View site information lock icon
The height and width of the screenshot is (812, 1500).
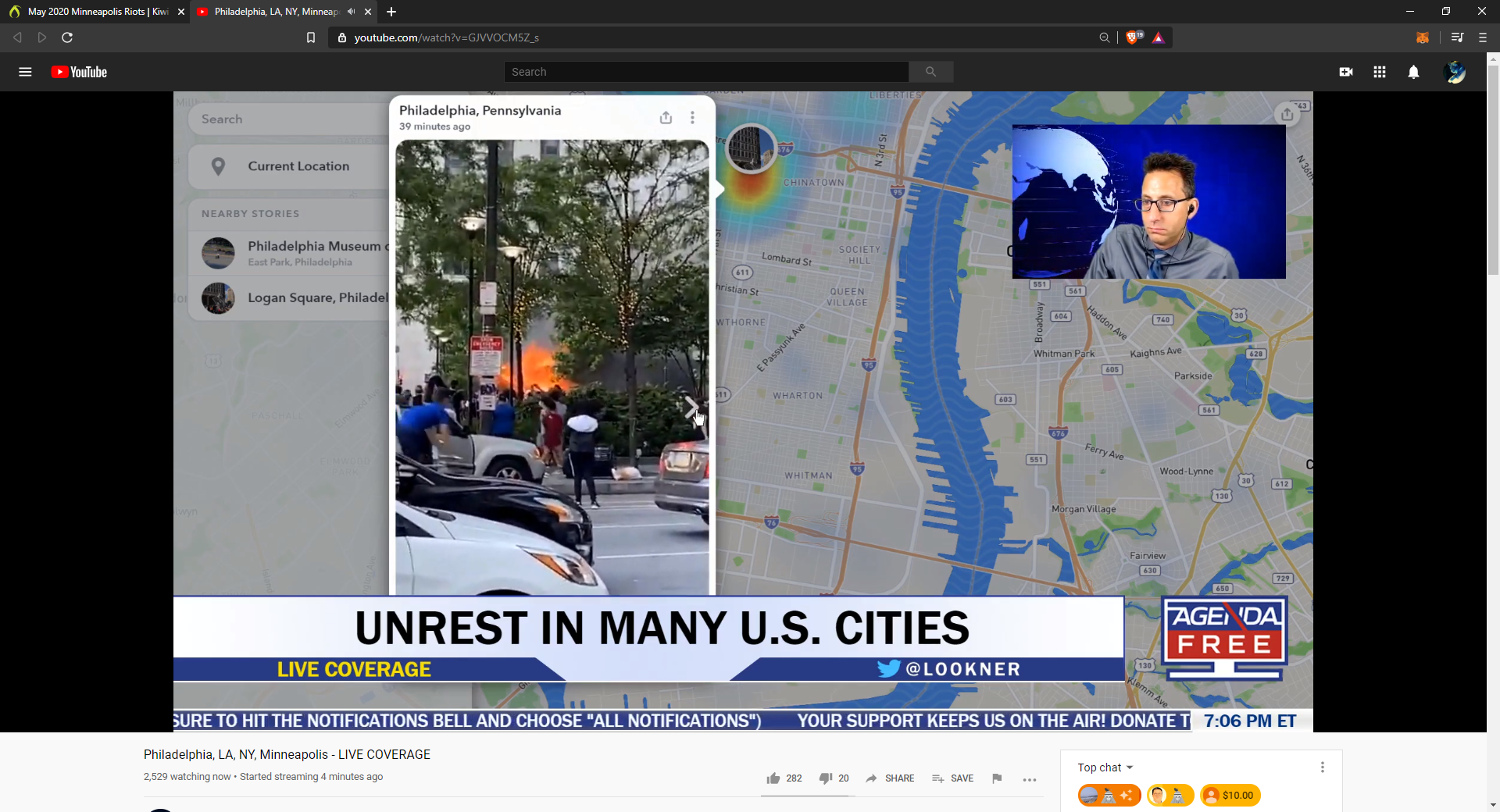click(341, 37)
